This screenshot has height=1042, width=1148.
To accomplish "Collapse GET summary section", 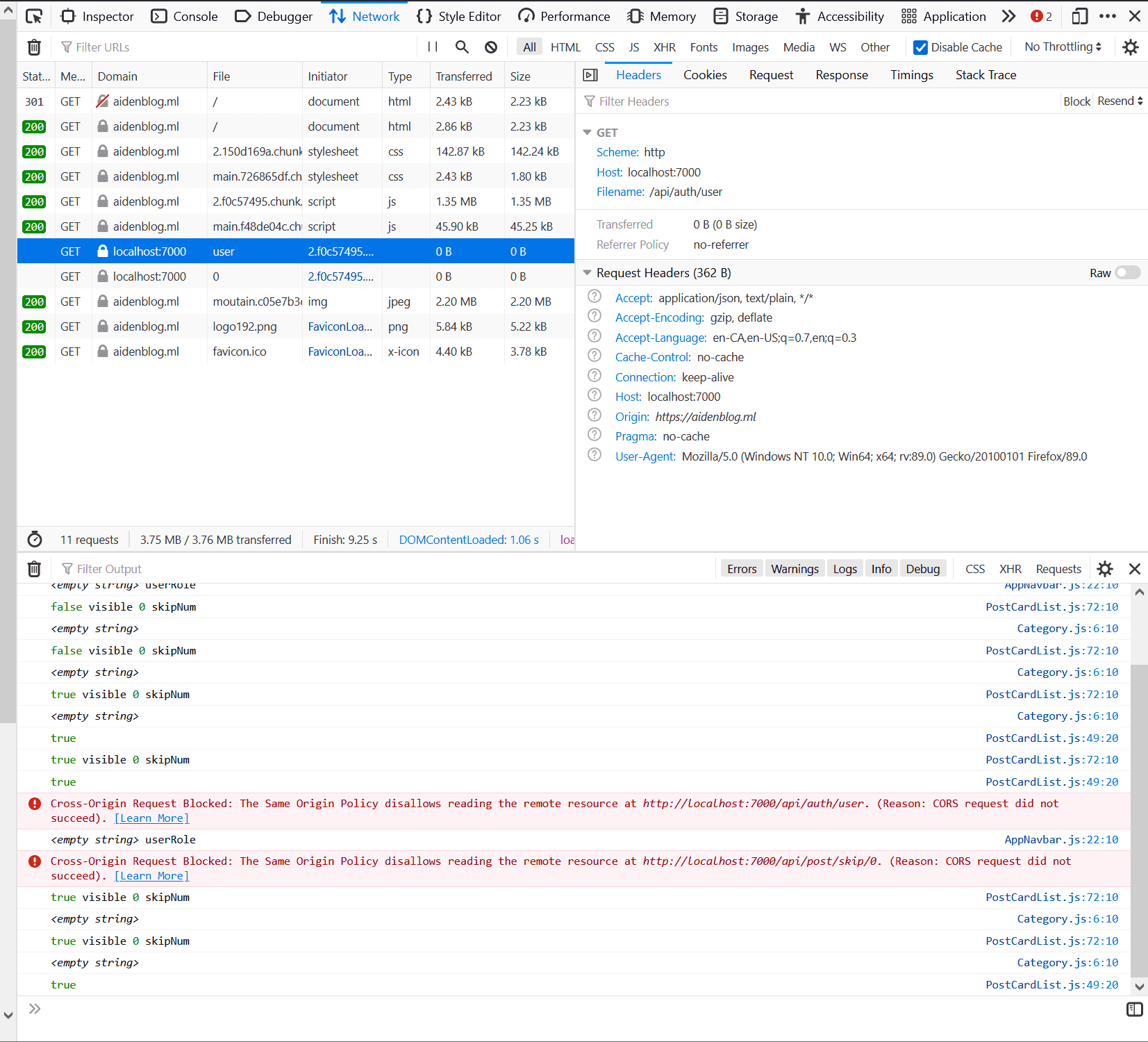I will (588, 132).
